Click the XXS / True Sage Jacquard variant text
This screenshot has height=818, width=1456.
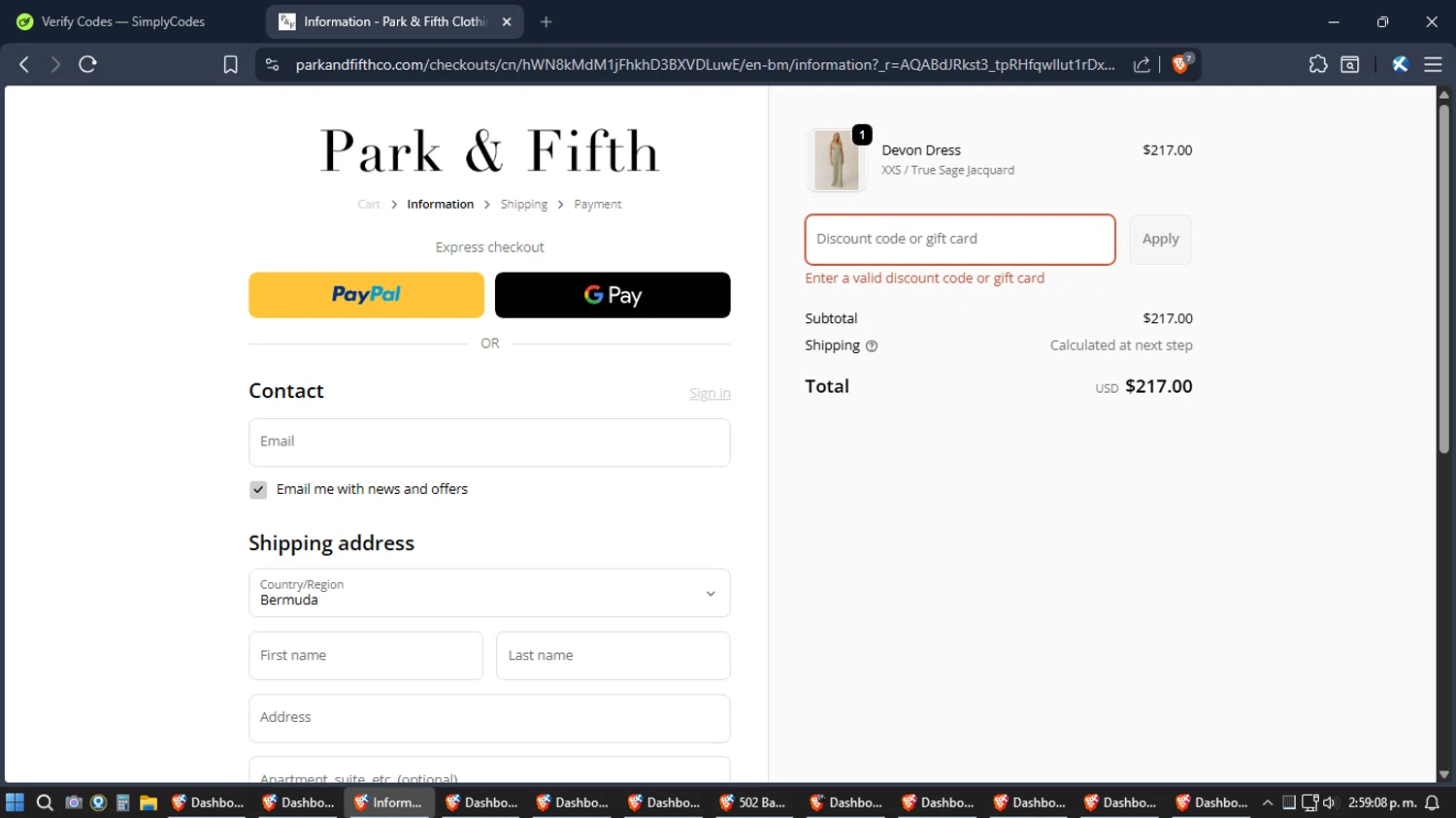point(947,170)
